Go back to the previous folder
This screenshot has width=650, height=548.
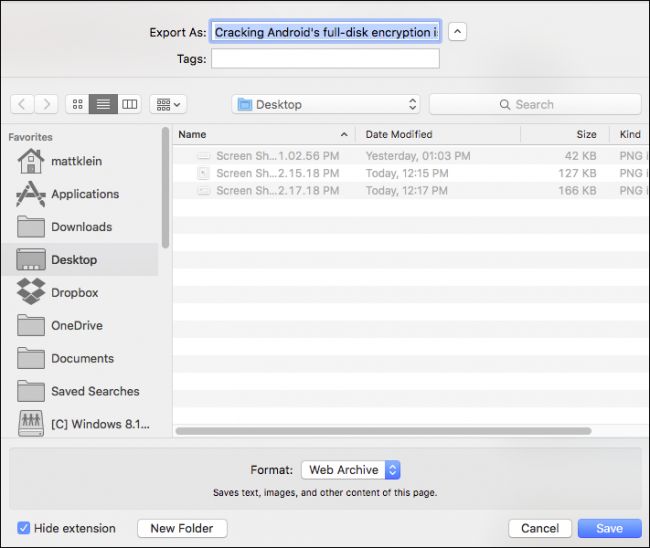click(x=22, y=104)
